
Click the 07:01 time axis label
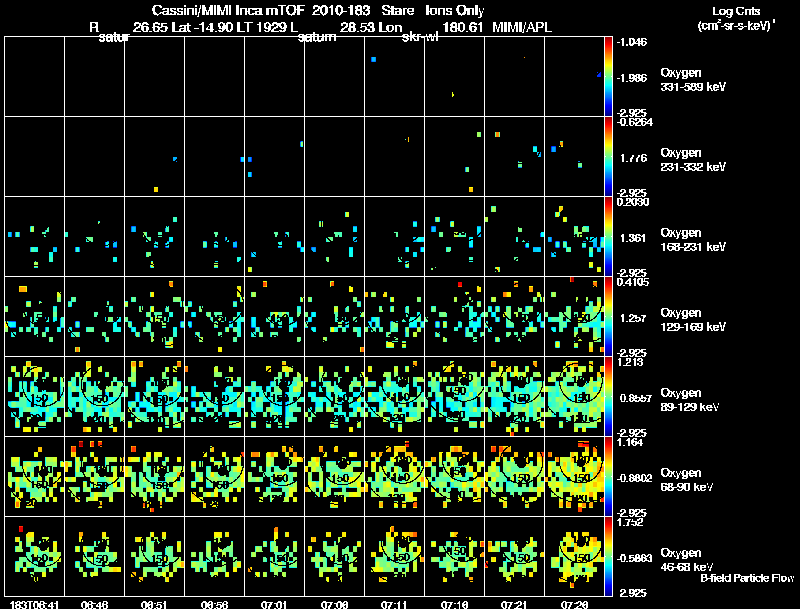coord(275,604)
